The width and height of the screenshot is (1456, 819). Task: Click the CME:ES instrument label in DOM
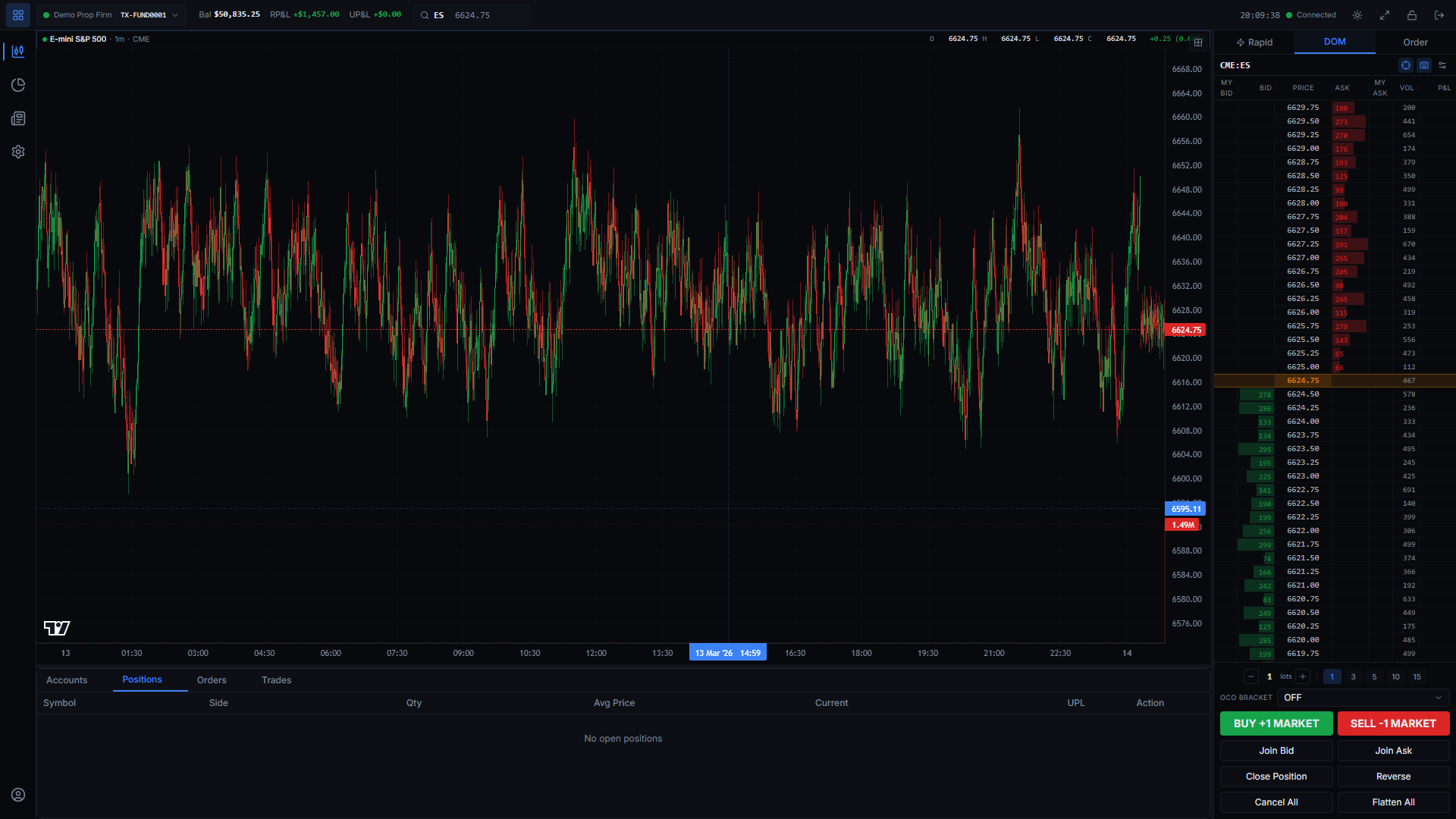1235,65
